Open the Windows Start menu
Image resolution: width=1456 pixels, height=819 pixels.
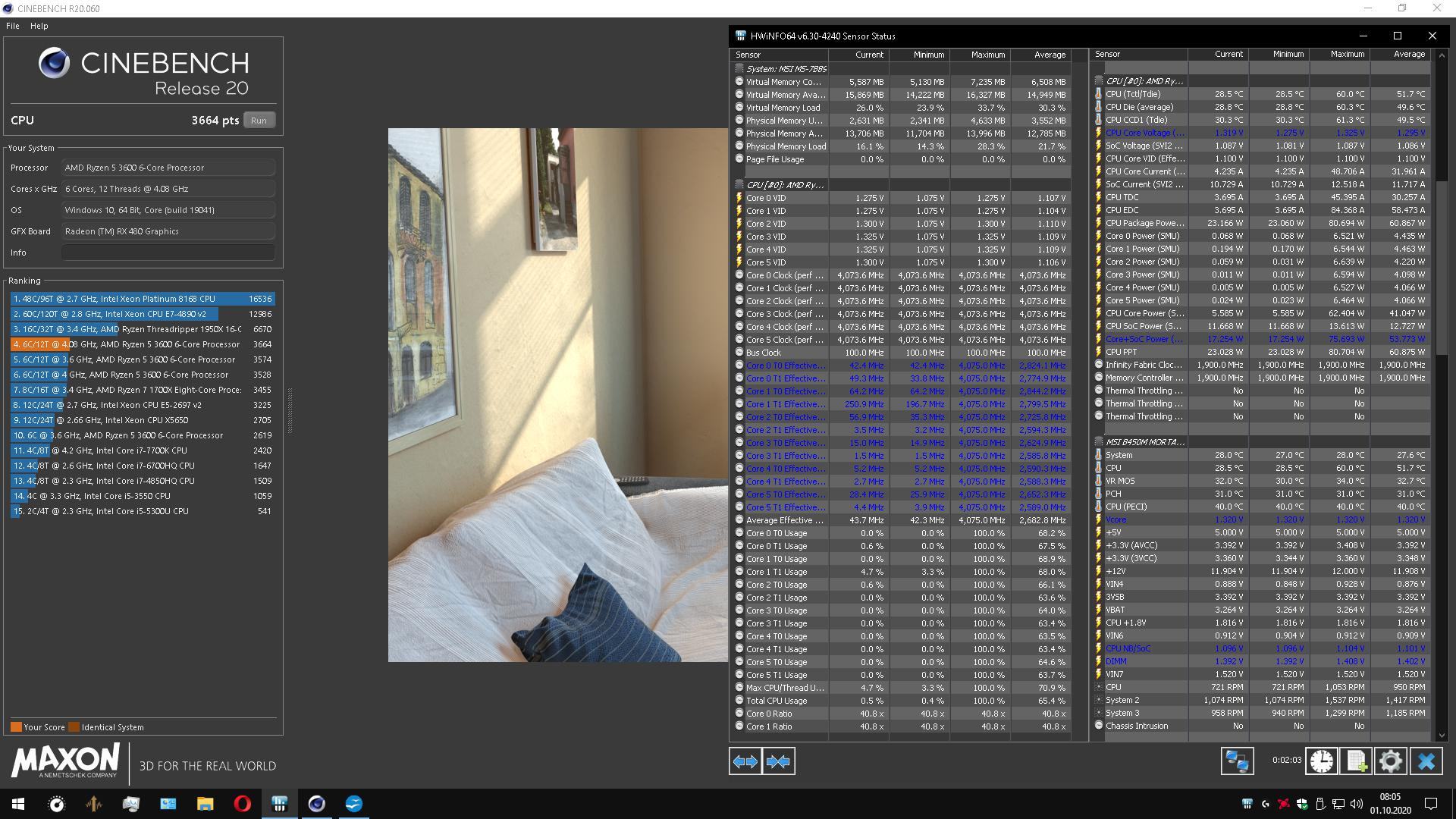18,804
